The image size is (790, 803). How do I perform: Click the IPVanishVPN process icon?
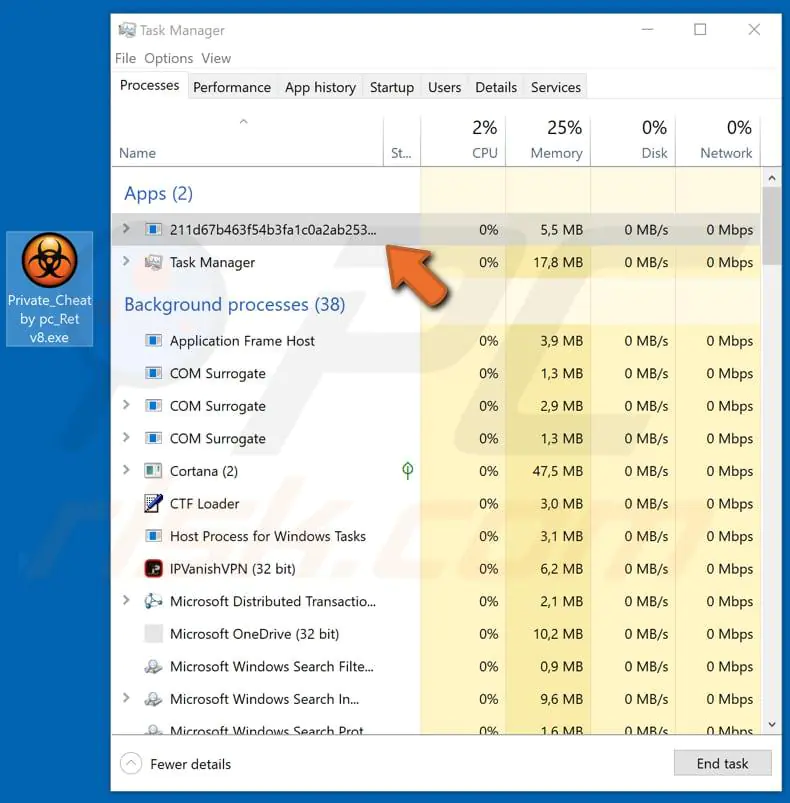[x=153, y=569]
